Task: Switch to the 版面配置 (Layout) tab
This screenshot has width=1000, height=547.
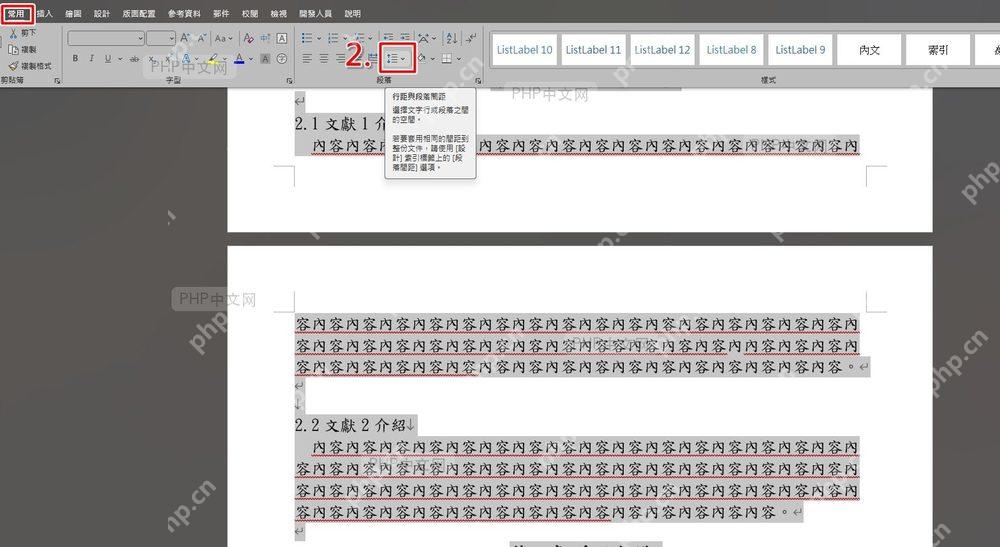Action: tap(139, 13)
